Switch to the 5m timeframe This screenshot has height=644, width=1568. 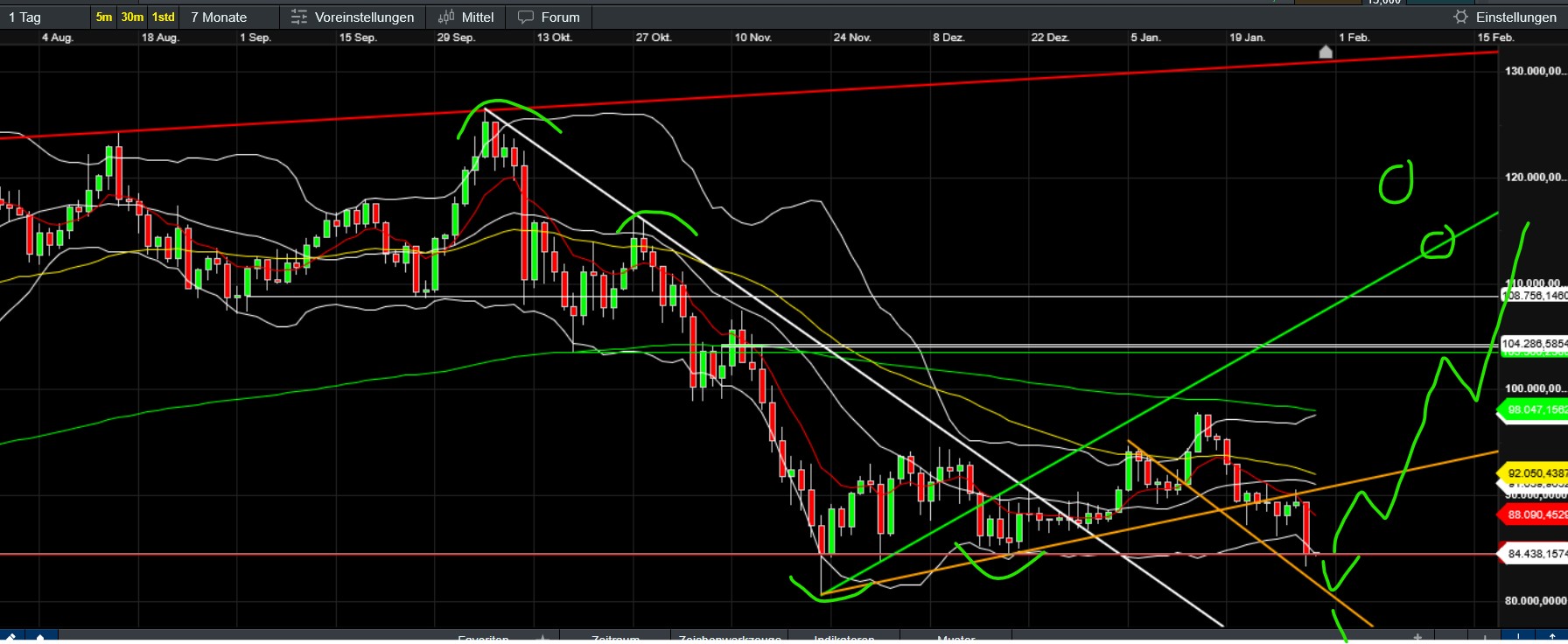tap(104, 17)
